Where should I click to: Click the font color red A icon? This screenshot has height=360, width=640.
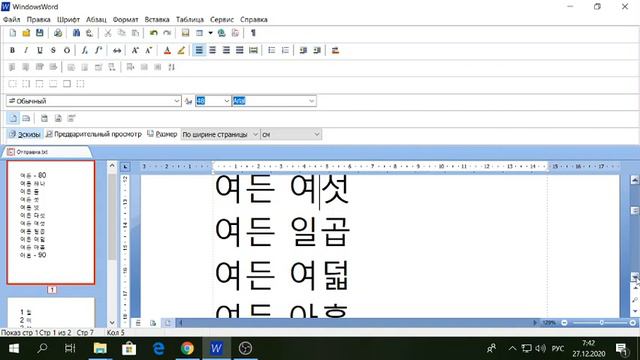167,50
